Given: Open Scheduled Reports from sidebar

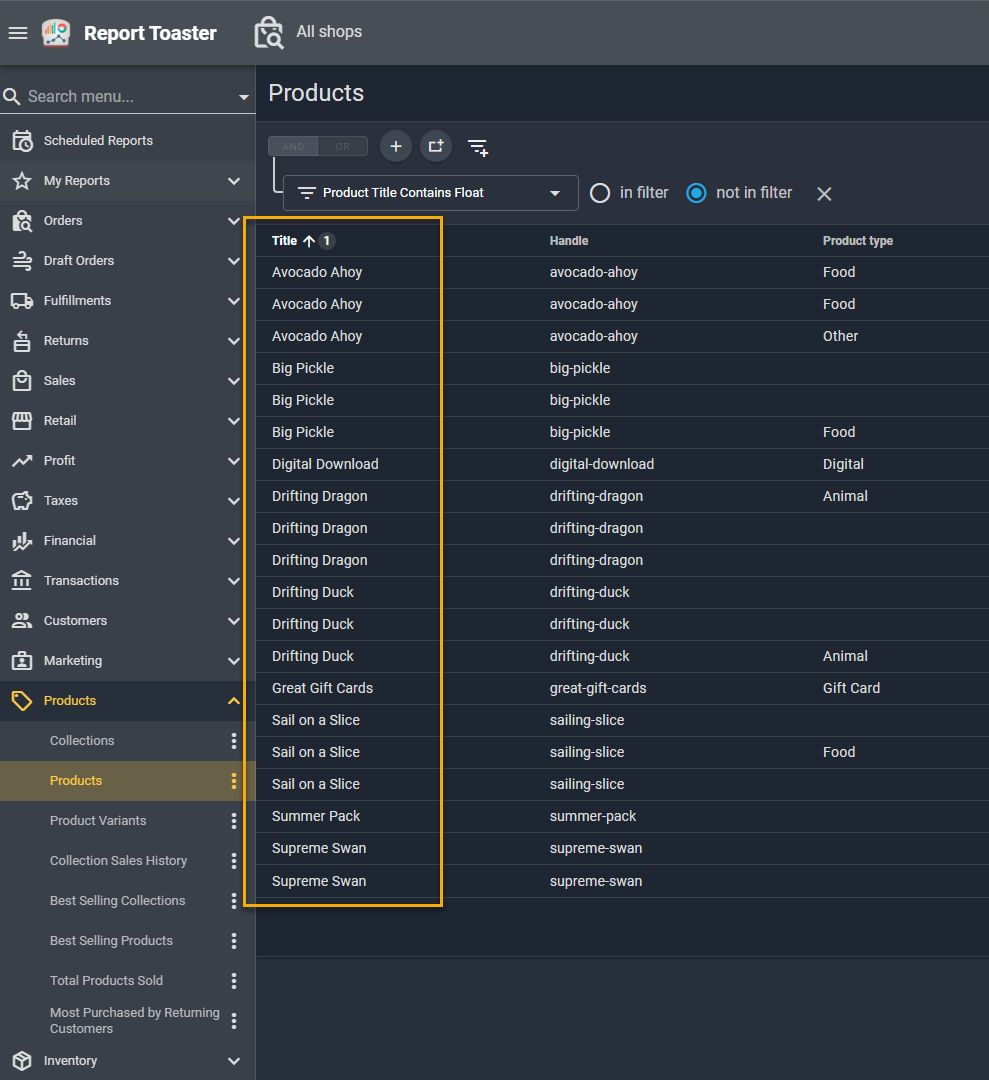Looking at the screenshot, I should click(98, 141).
